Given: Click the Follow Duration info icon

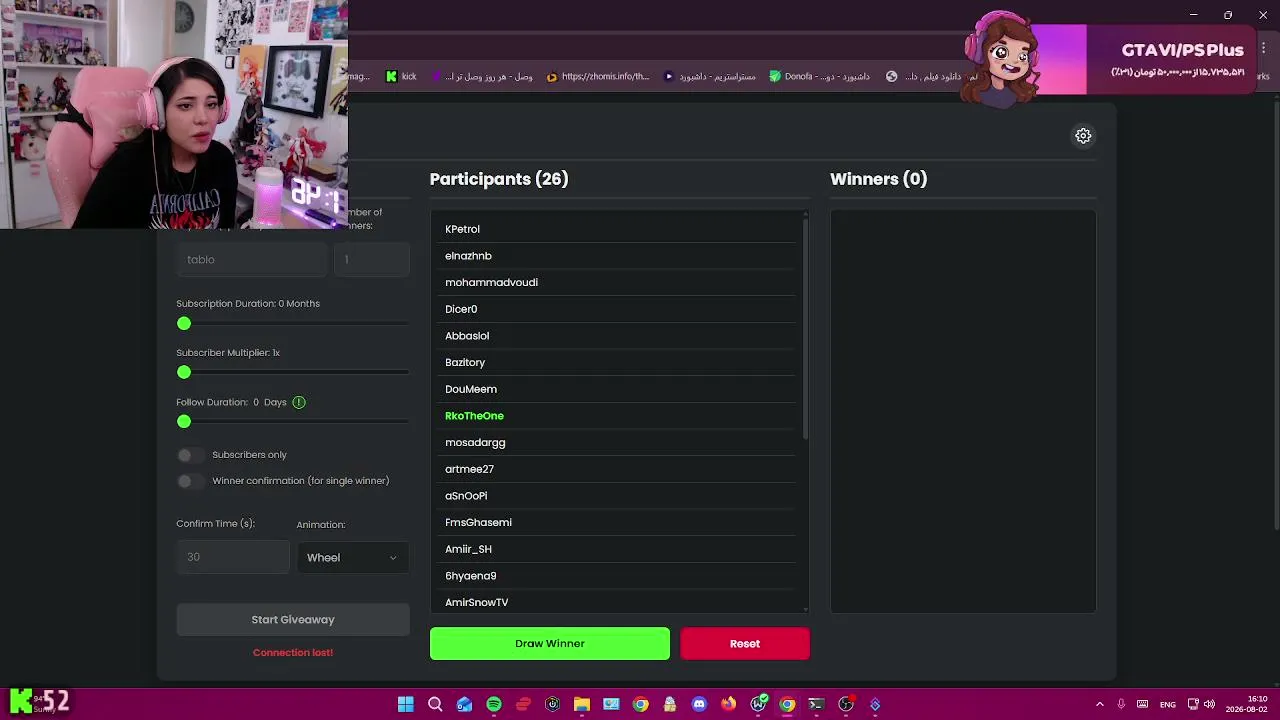Looking at the screenshot, I should tap(299, 402).
